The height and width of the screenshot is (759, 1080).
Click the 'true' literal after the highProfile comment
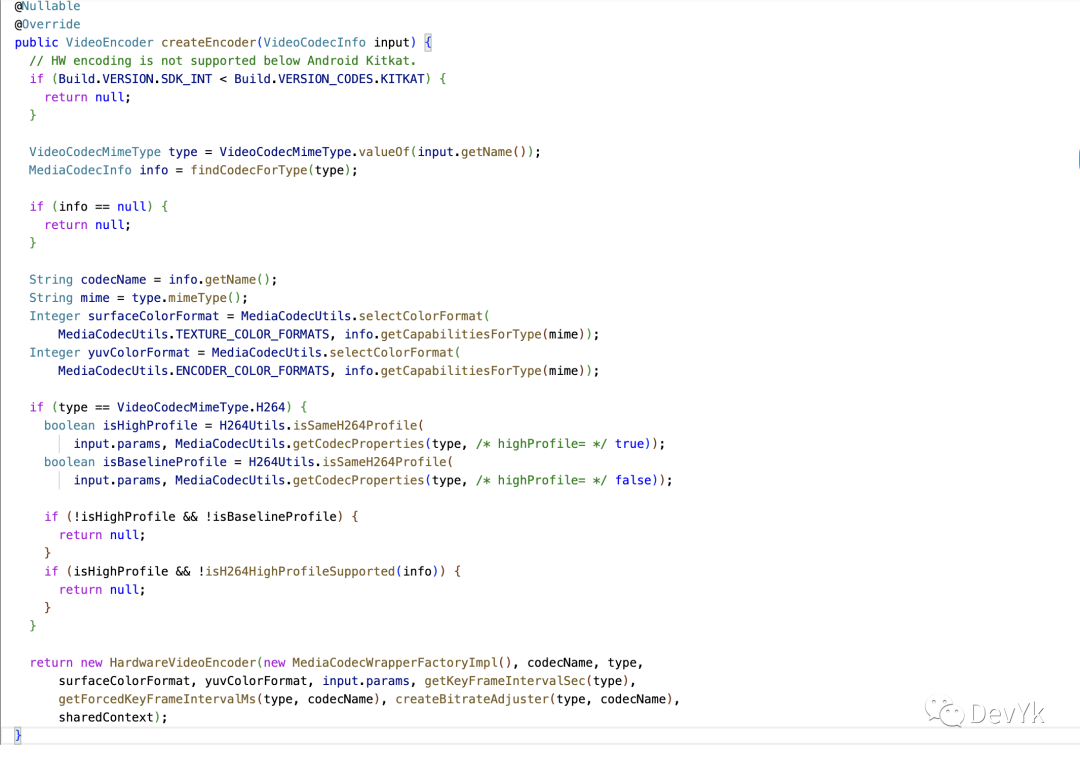(x=630, y=443)
